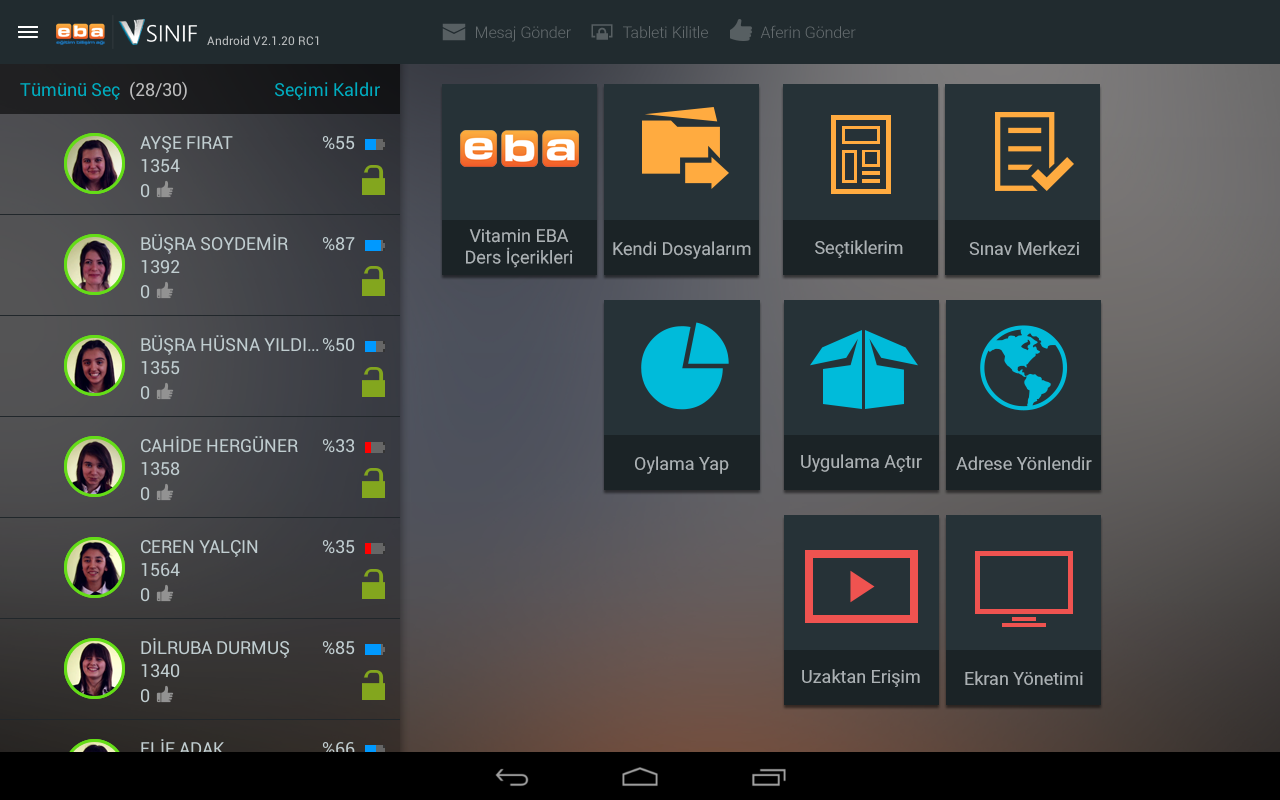Send a message with the Mesaj Gönder envelope
Screen dimensions: 1280x800
pyautogui.click(x=507, y=32)
